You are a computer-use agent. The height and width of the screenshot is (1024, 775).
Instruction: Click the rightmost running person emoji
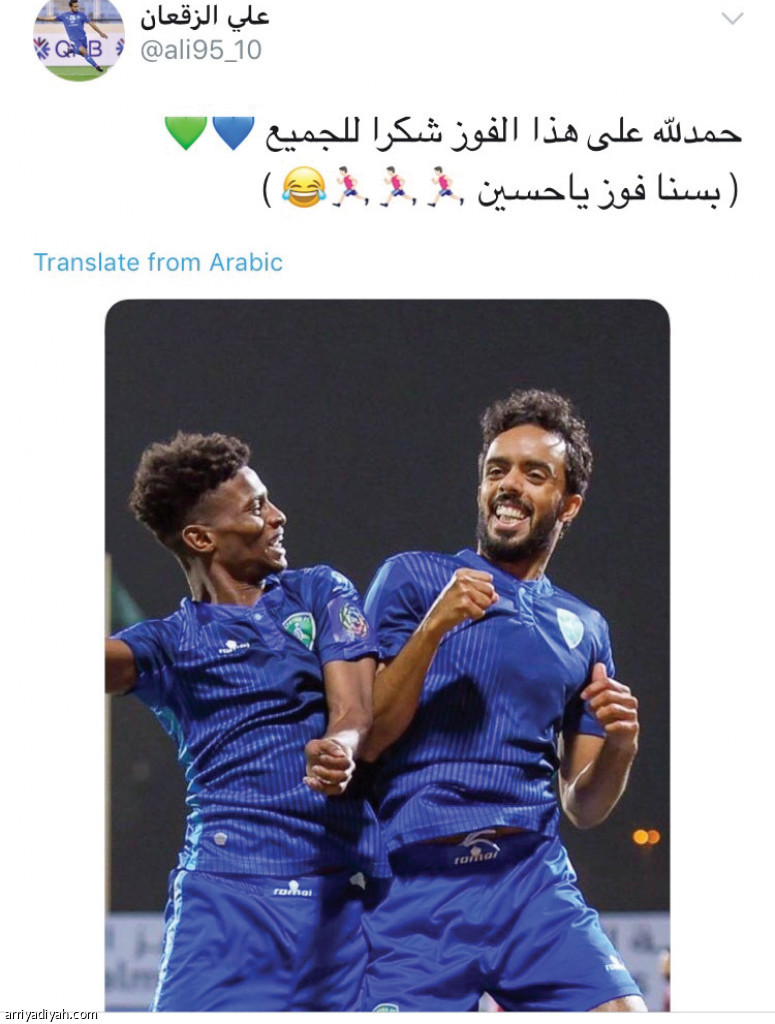click(444, 187)
